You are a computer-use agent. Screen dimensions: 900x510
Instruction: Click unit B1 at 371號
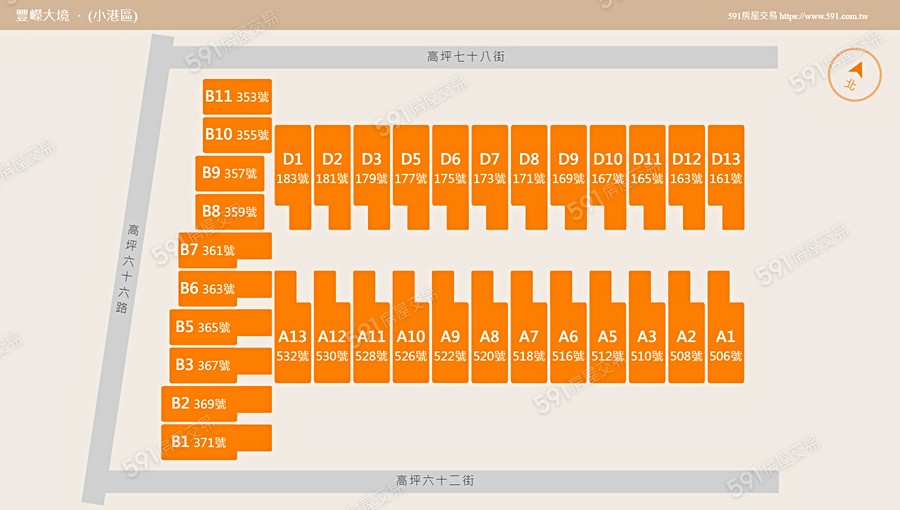(201, 442)
